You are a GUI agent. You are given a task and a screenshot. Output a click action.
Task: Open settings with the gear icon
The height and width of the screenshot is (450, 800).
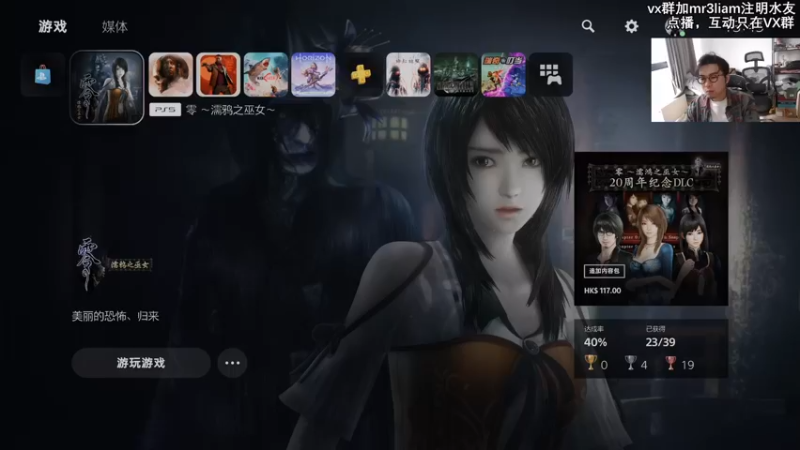[x=632, y=26]
